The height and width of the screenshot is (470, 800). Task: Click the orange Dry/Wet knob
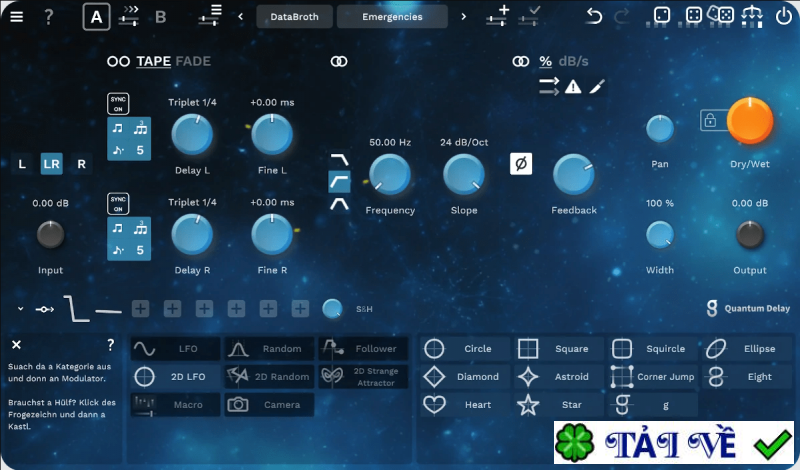click(x=749, y=121)
